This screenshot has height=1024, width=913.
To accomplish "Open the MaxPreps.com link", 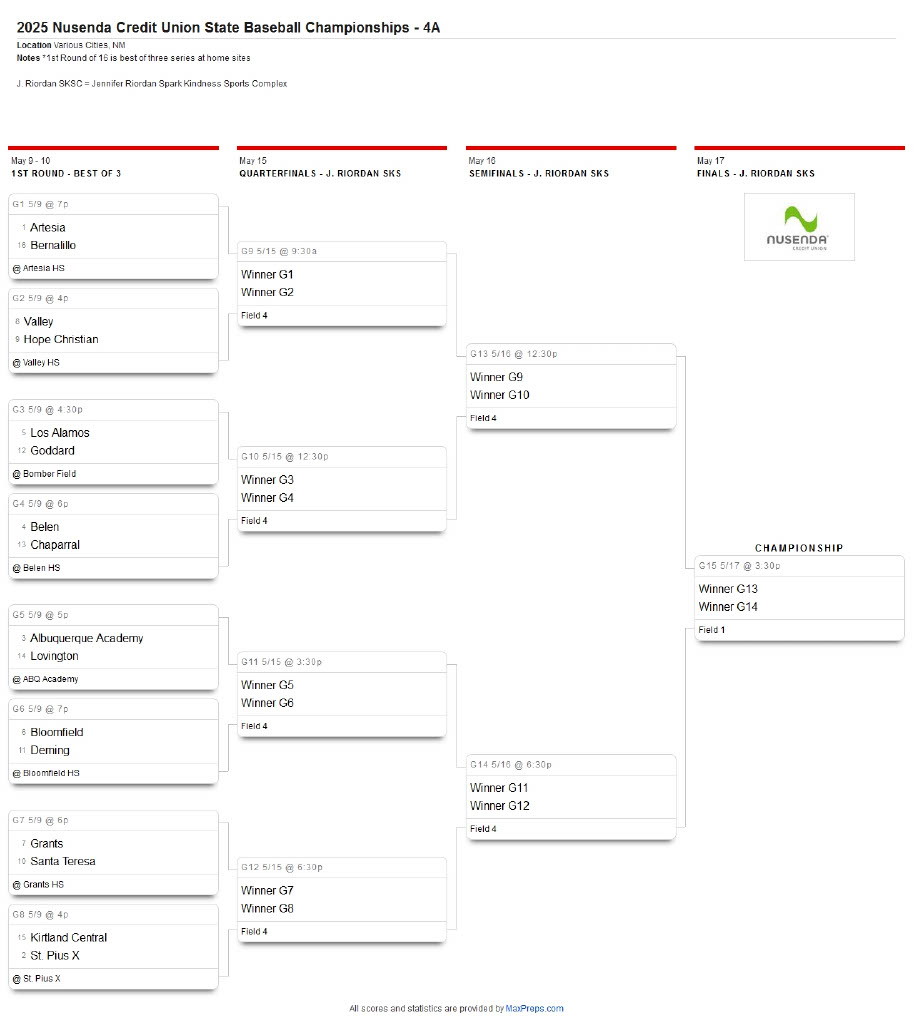I will click(534, 1009).
